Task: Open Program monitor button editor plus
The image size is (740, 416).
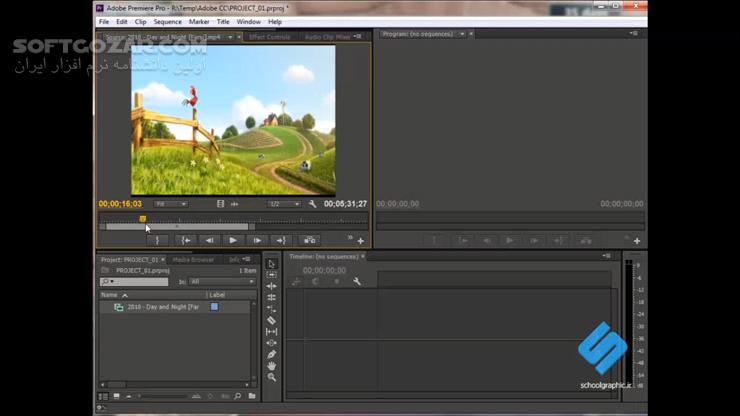Action: click(x=637, y=241)
